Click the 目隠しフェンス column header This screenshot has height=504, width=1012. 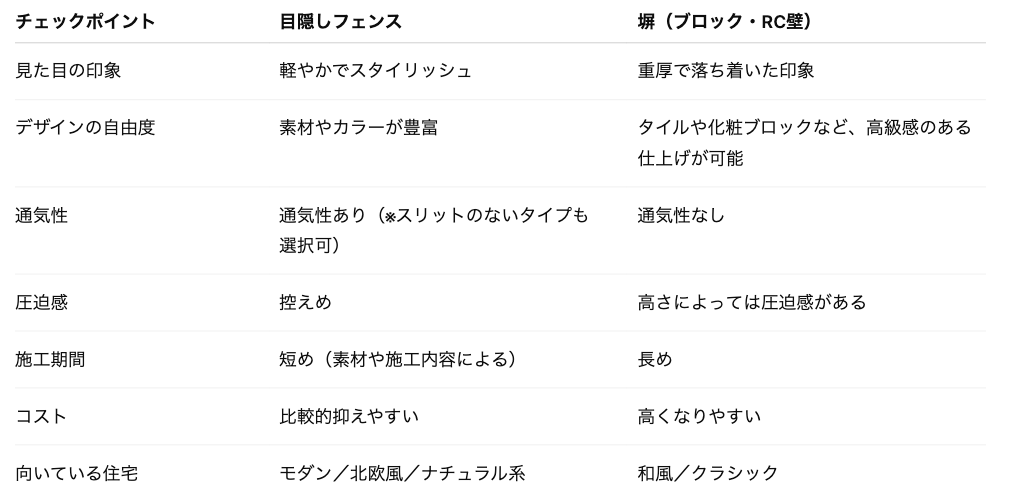pos(341,21)
